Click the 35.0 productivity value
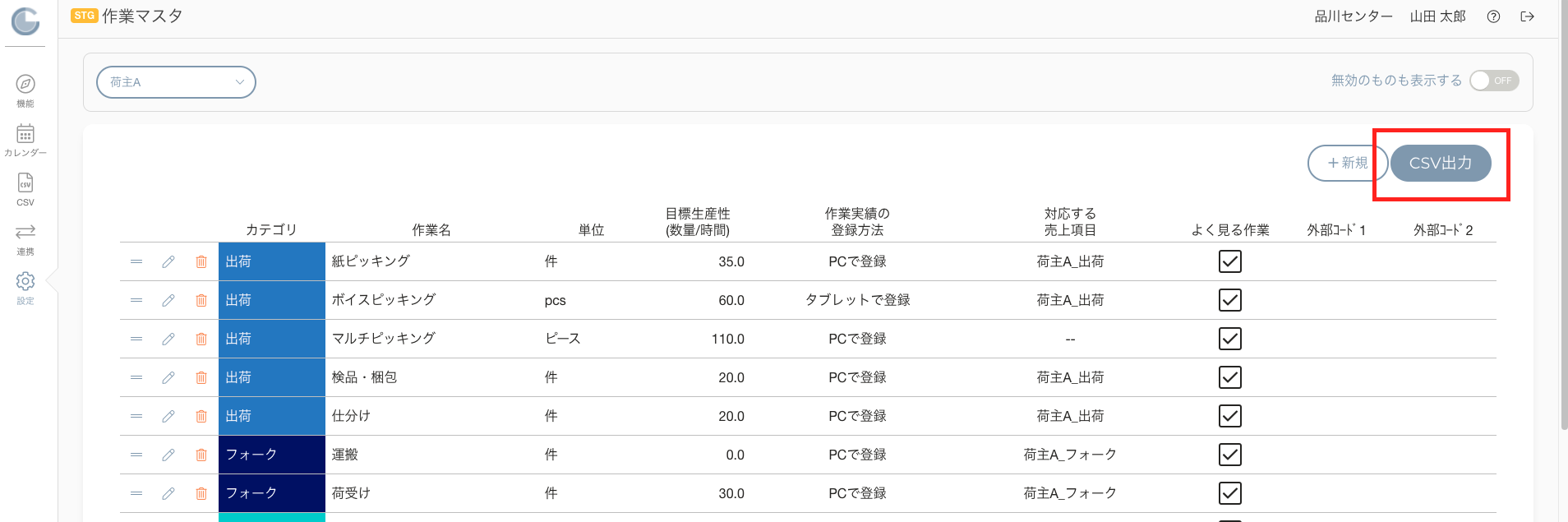 coord(731,261)
